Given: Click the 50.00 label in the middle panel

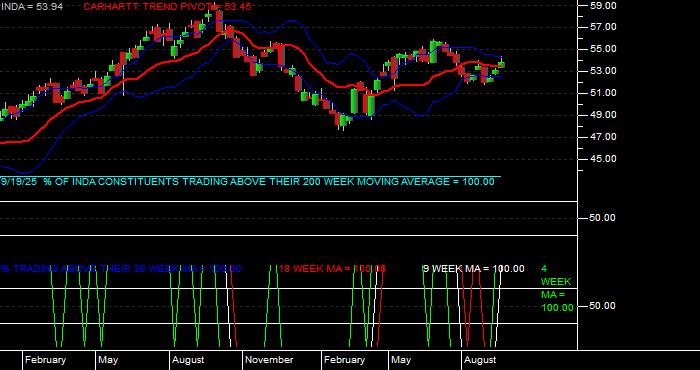Looking at the screenshot, I should coord(603,218).
